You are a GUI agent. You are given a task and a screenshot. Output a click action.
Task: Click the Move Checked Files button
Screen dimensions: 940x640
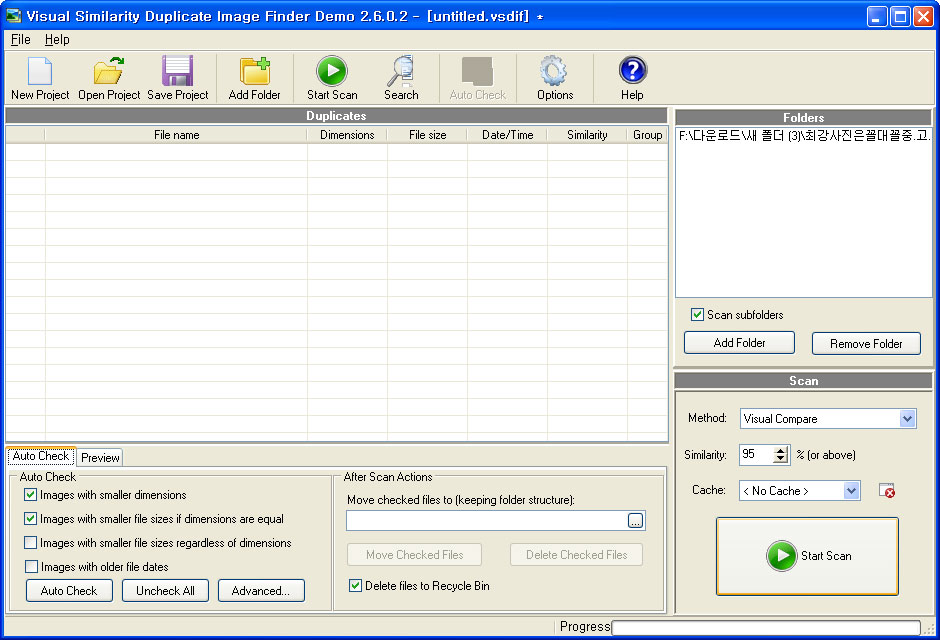[x=414, y=555]
